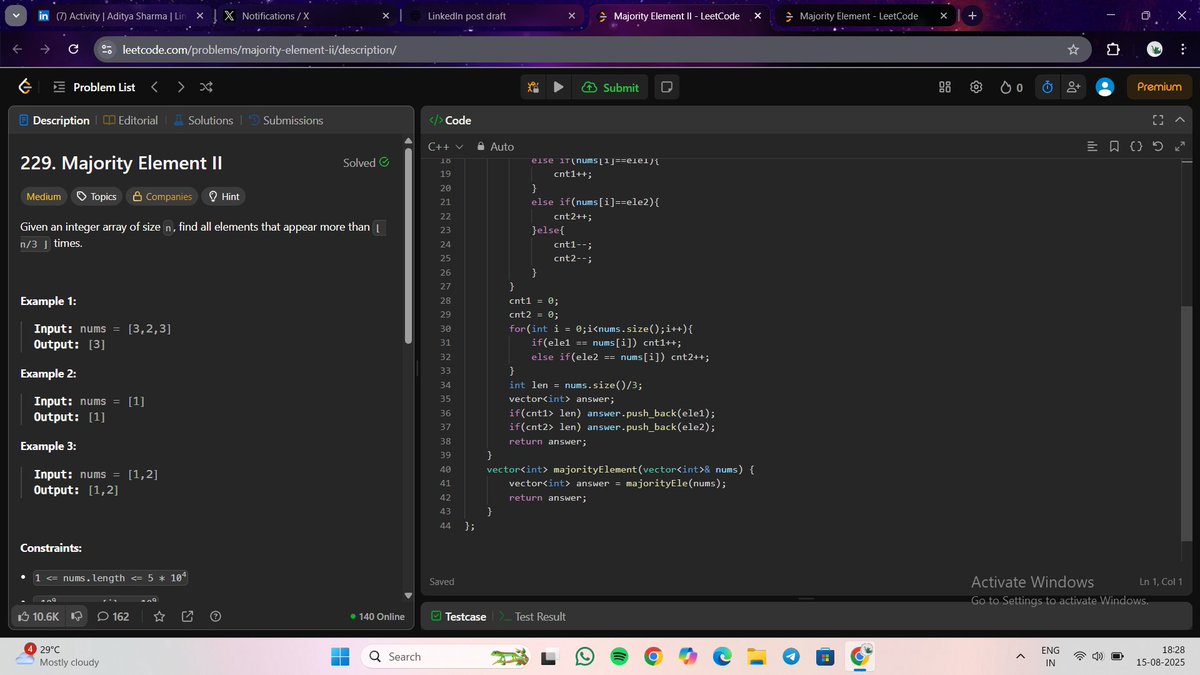The image size is (1200, 675).
Task: Open Spotify from the taskbar
Action: coord(619,656)
